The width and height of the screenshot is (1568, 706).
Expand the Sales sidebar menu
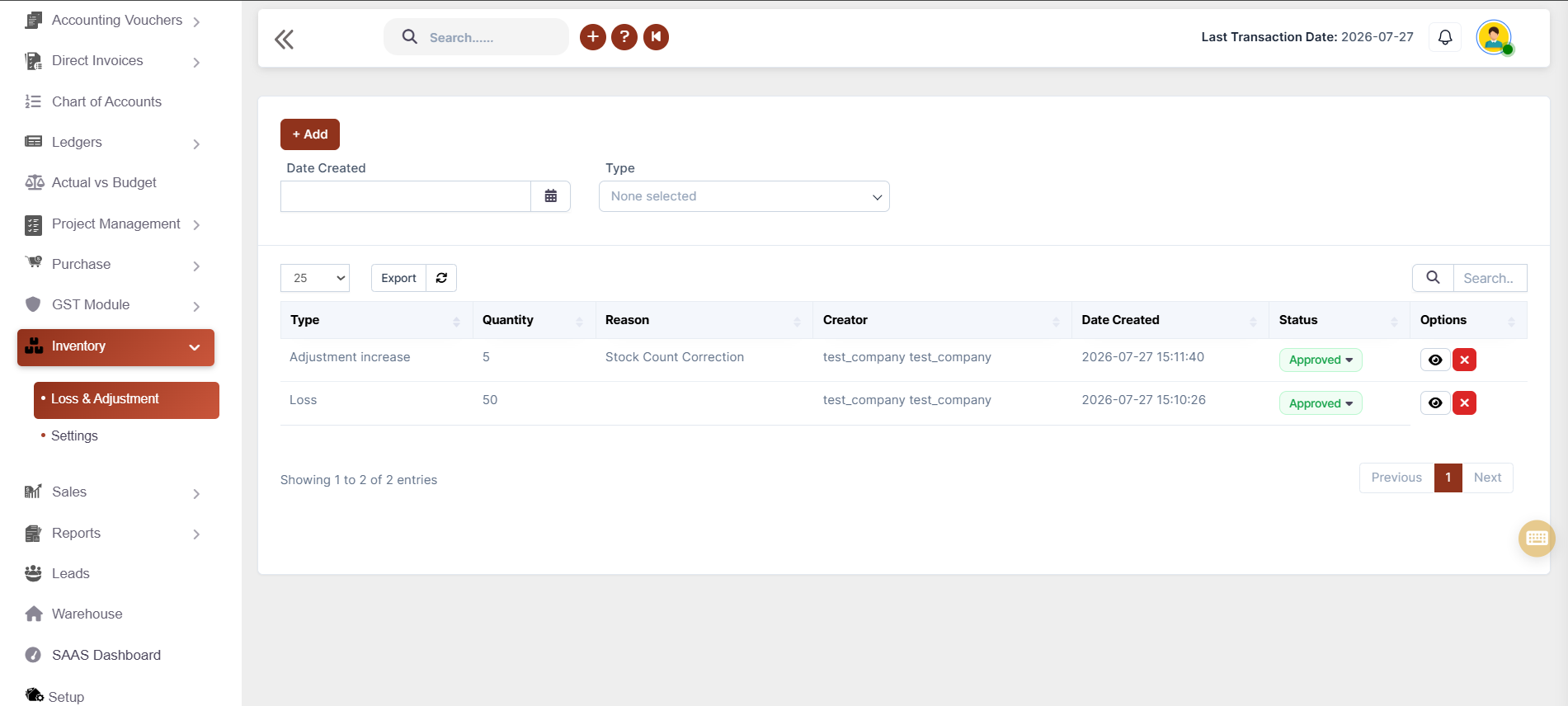(115, 492)
